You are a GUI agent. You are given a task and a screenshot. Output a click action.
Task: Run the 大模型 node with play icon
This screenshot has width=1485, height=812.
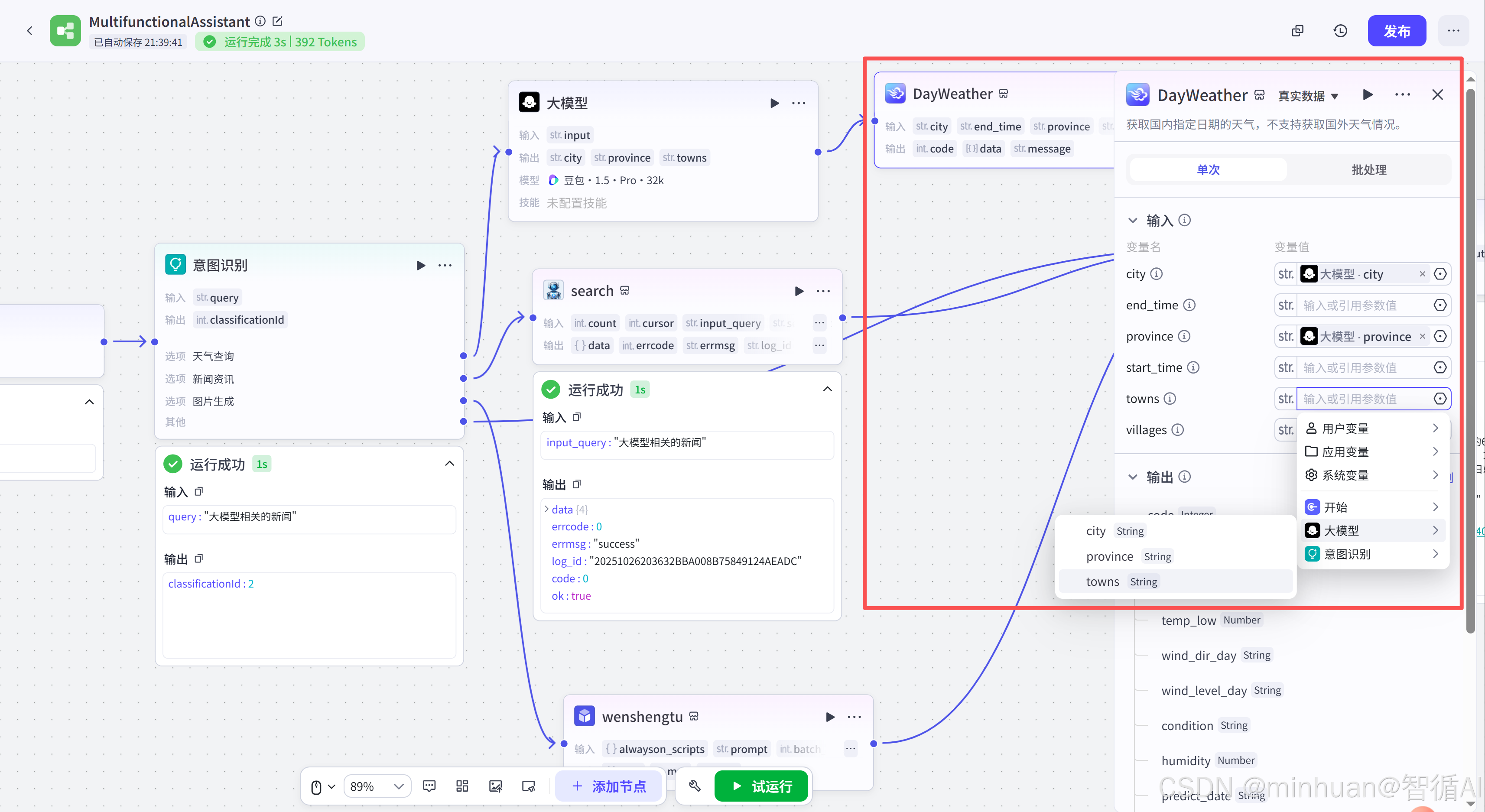click(x=774, y=103)
